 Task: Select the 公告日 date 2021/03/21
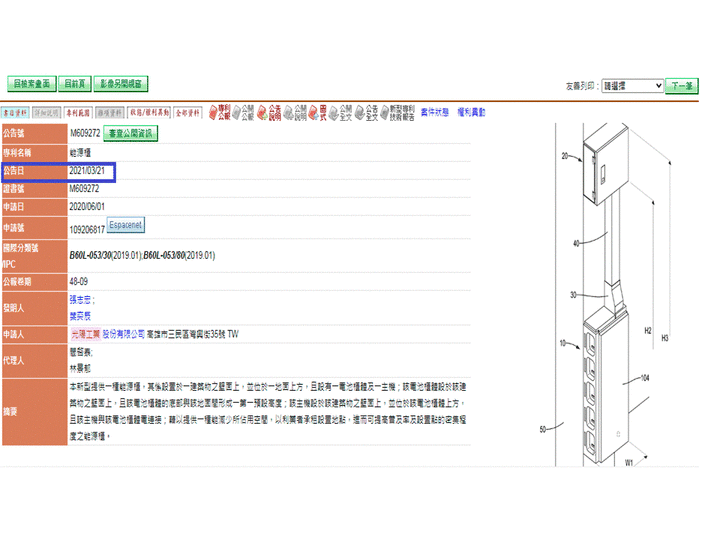87,171
